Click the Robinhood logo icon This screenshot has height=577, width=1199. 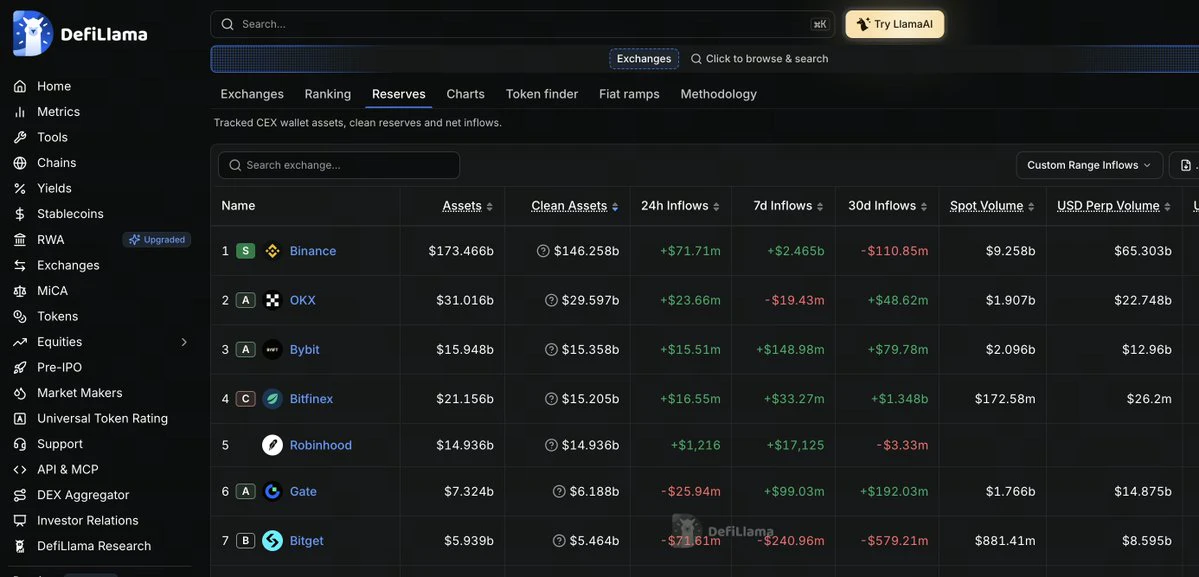[272, 445]
